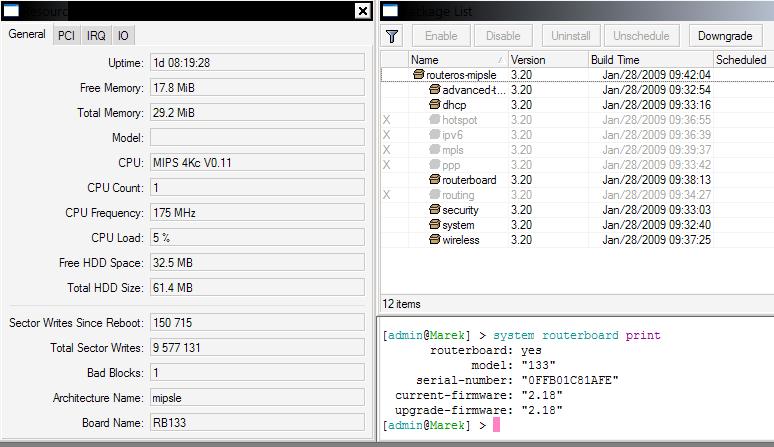The image size is (774, 447).
Task: Click the filter funnel icon in Package List
Action: point(392,36)
